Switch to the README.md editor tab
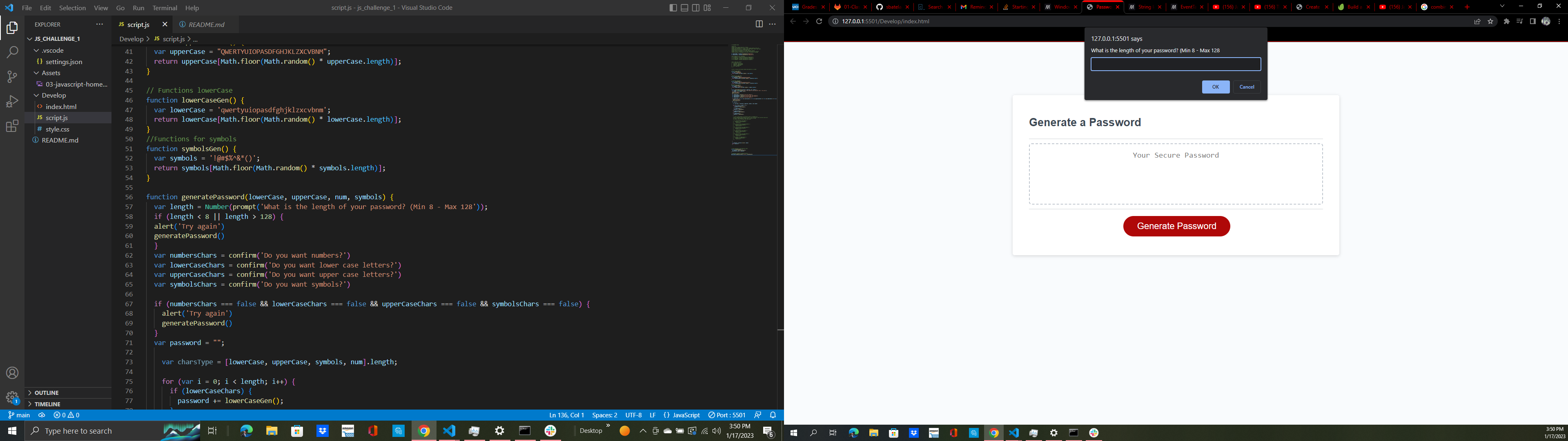 tap(206, 24)
